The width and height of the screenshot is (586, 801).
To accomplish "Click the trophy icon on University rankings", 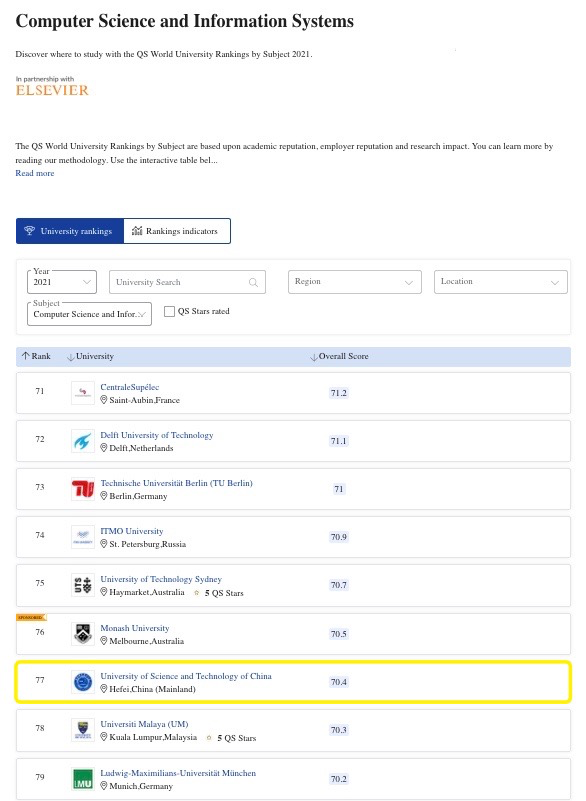I will (x=30, y=231).
